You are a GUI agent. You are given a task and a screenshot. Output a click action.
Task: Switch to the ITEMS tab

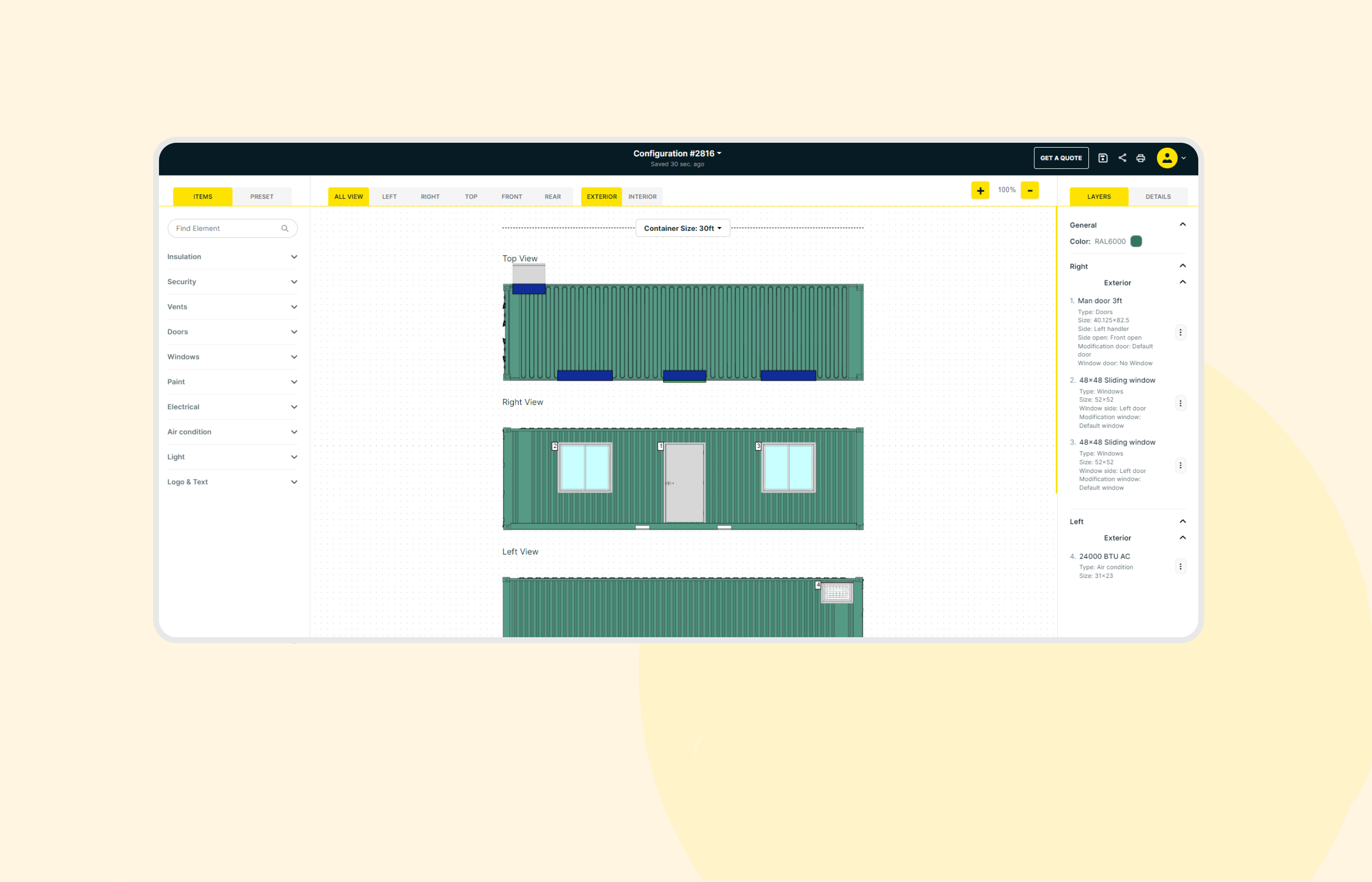[203, 196]
